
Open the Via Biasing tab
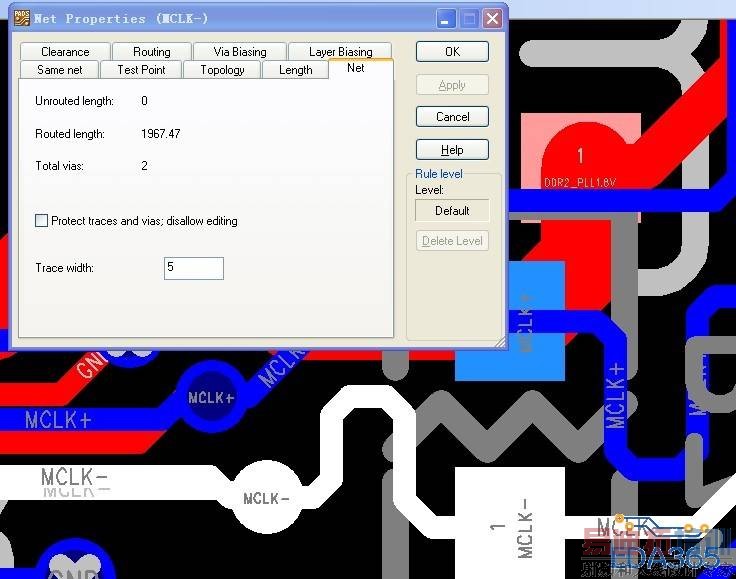tap(239, 51)
